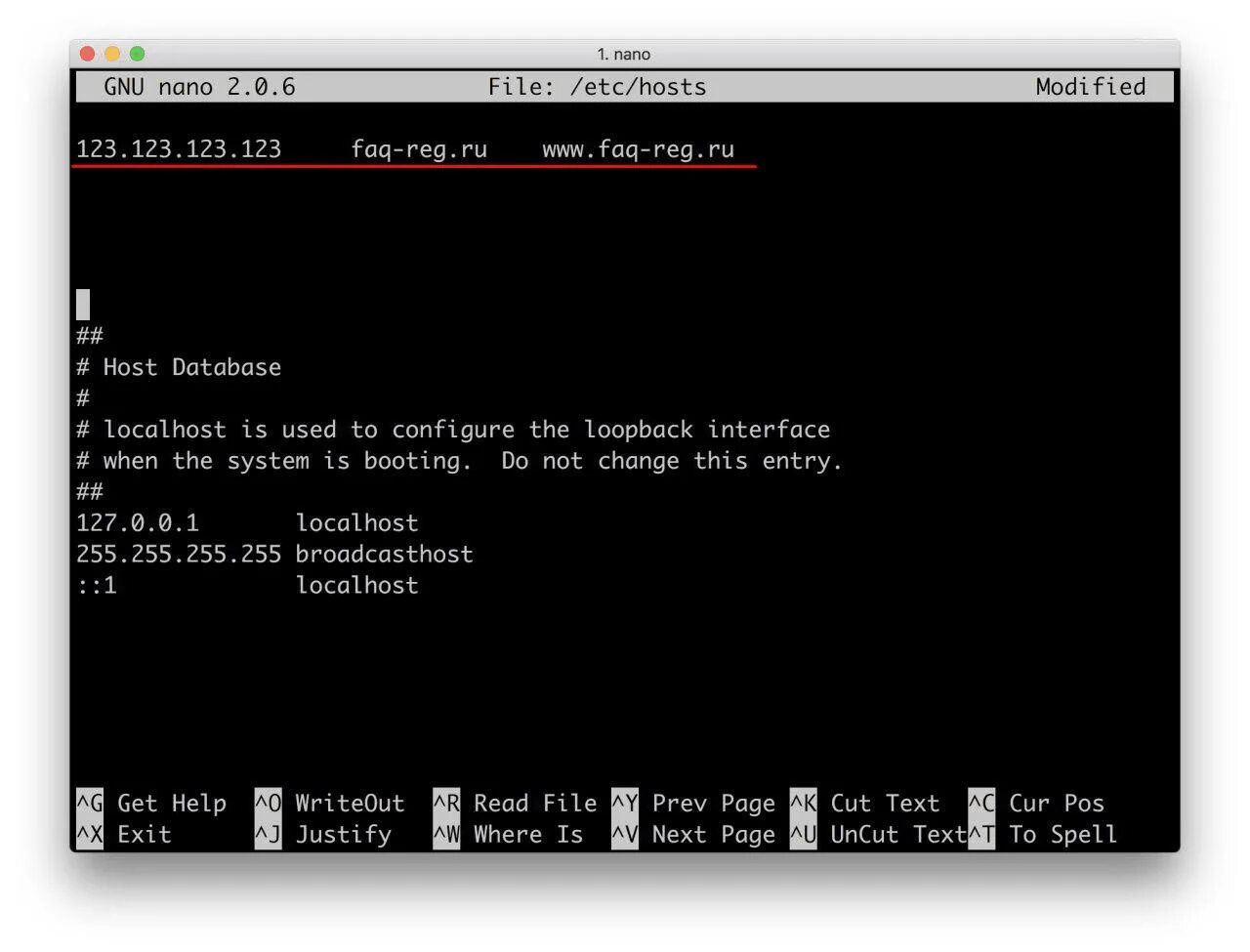The height and width of the screenshot is (952, 1250).
Task: Click the ^Y Prev Page shortcut
Action: pos(693,804)
